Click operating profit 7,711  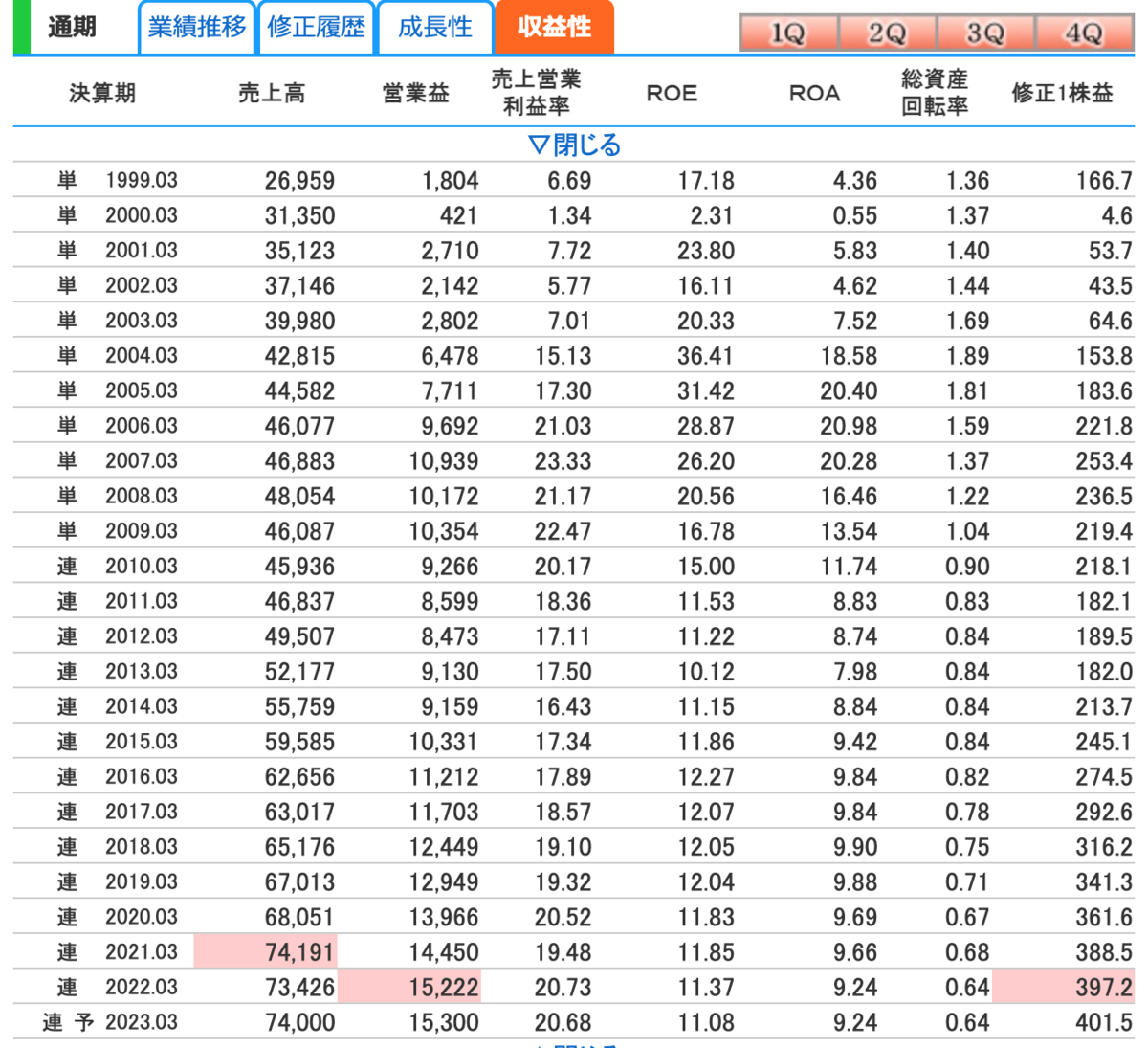[450, 391]
